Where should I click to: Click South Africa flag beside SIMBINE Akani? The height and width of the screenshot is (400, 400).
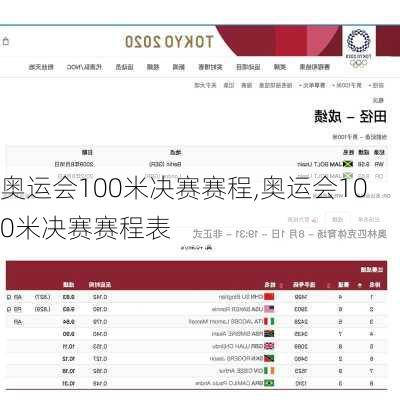pyautogui.click(x=269, y=334)
